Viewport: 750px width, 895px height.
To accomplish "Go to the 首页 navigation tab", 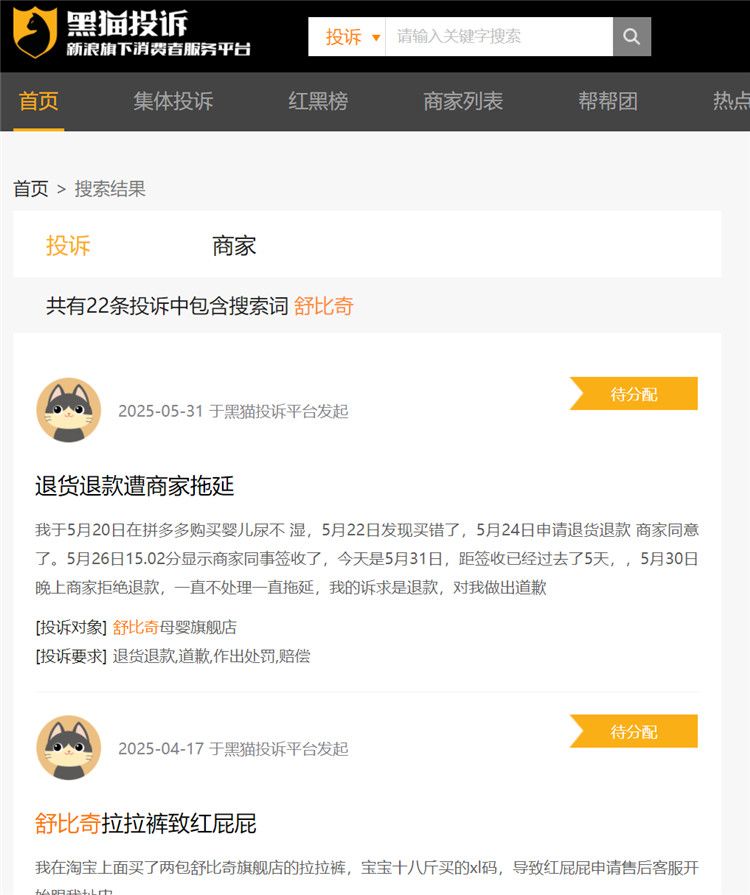I will point(39,101).
